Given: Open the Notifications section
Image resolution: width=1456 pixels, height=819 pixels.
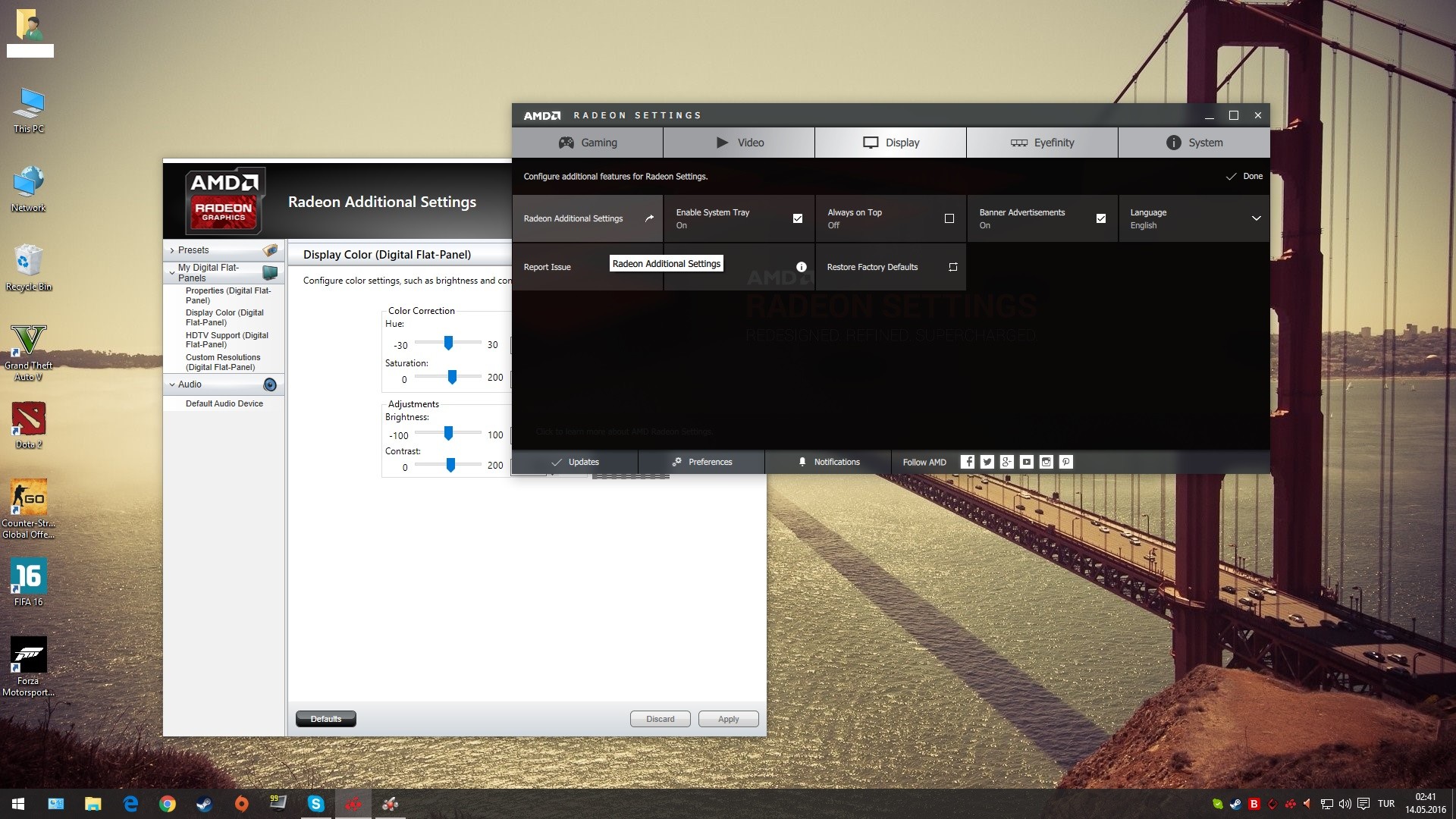Looking at the screenshot, I should point(828,462).
